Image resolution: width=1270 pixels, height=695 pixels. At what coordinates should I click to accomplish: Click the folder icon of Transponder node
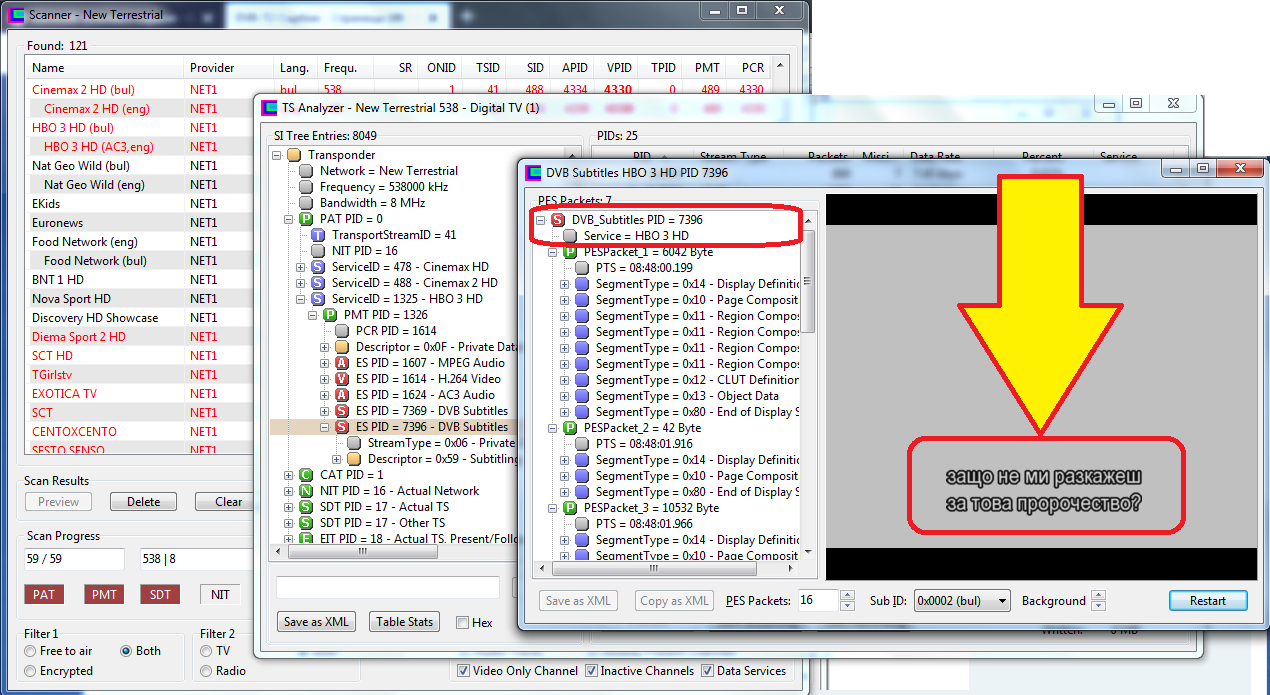[294, 155]
